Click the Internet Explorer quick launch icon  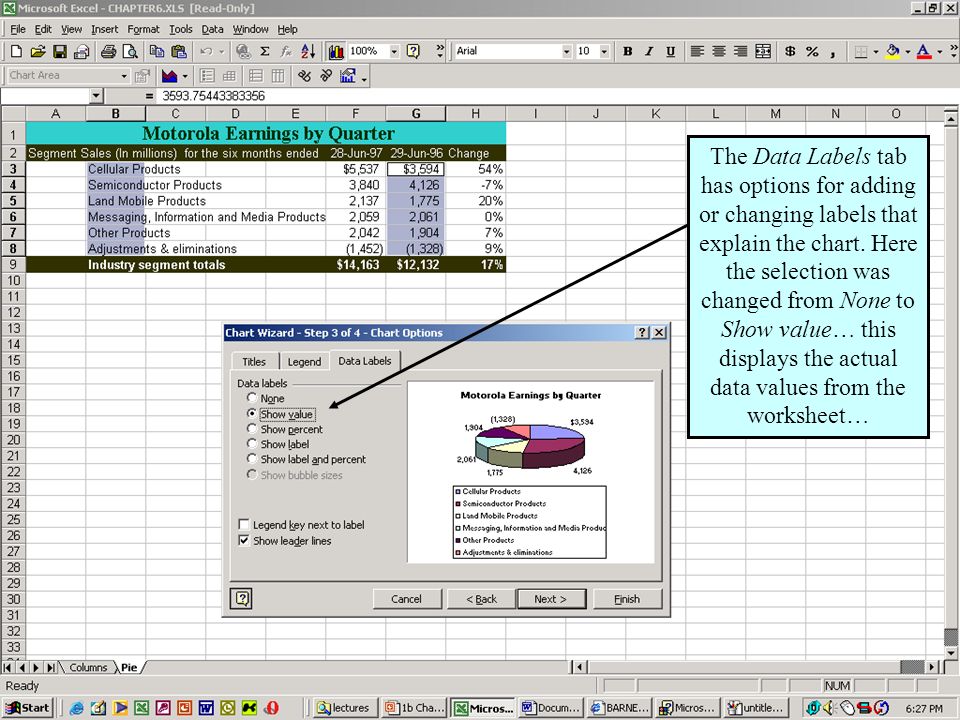(x=77, y=708)
